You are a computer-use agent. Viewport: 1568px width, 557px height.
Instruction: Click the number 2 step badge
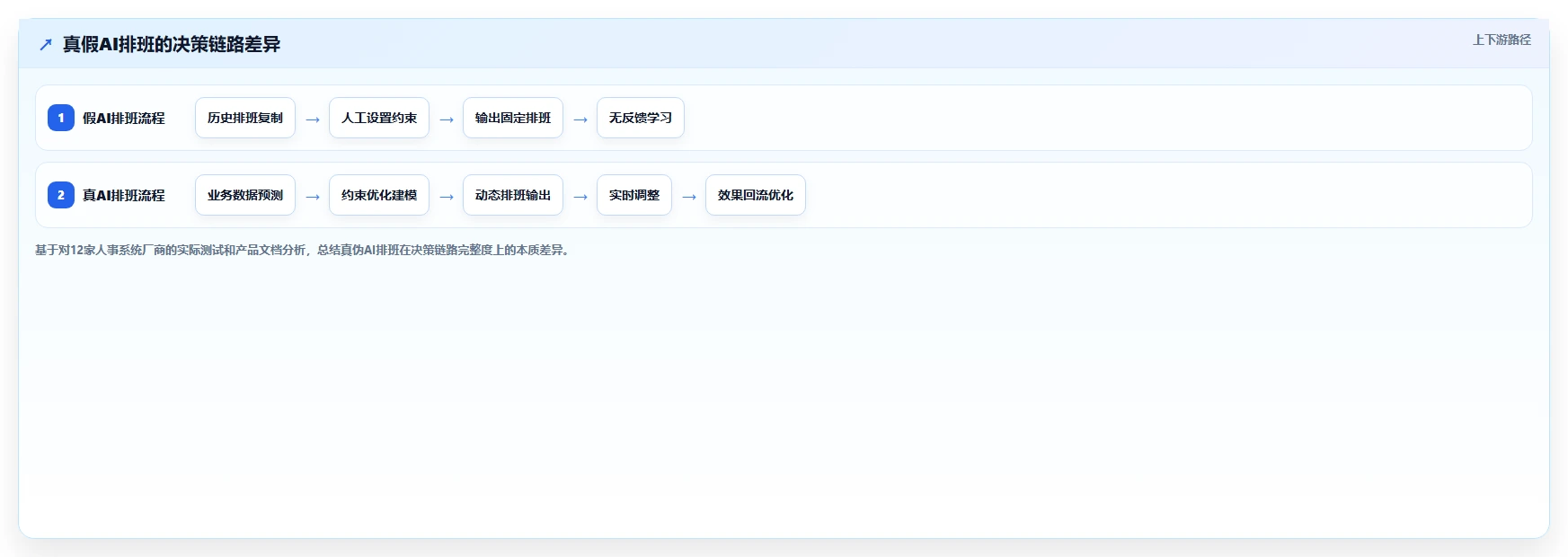(x=61, y=195)
